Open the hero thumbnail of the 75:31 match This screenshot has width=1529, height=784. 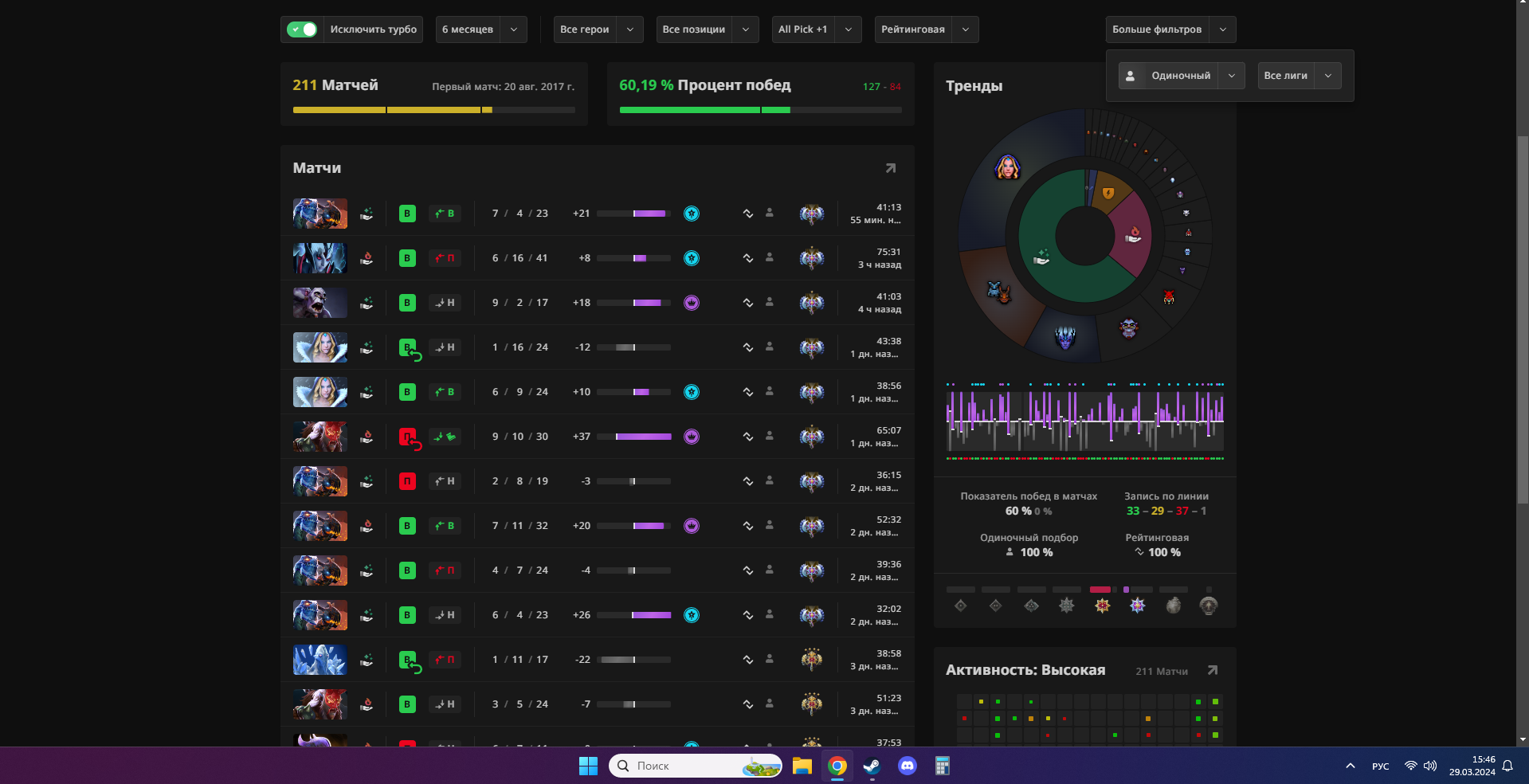(x=320, y=258)
